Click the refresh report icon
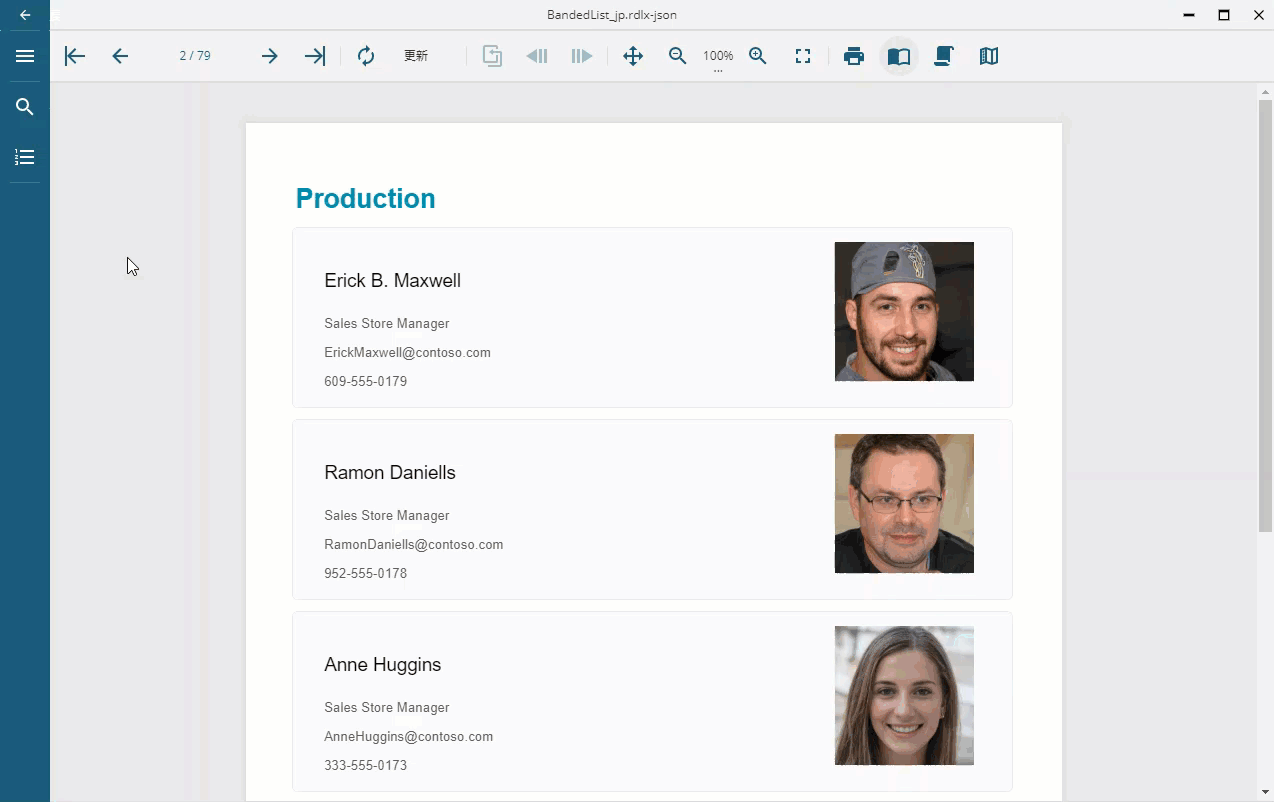1274x802 pixels. pyautogui.click(x=366, y=56)
